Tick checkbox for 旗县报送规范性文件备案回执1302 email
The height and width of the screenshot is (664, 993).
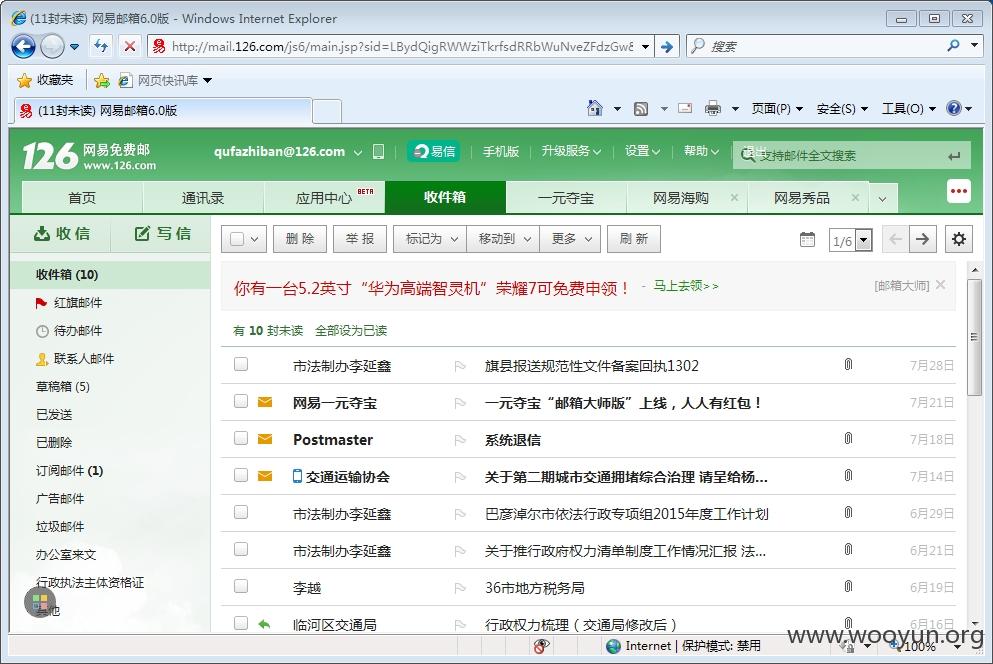tap(241, 364)
